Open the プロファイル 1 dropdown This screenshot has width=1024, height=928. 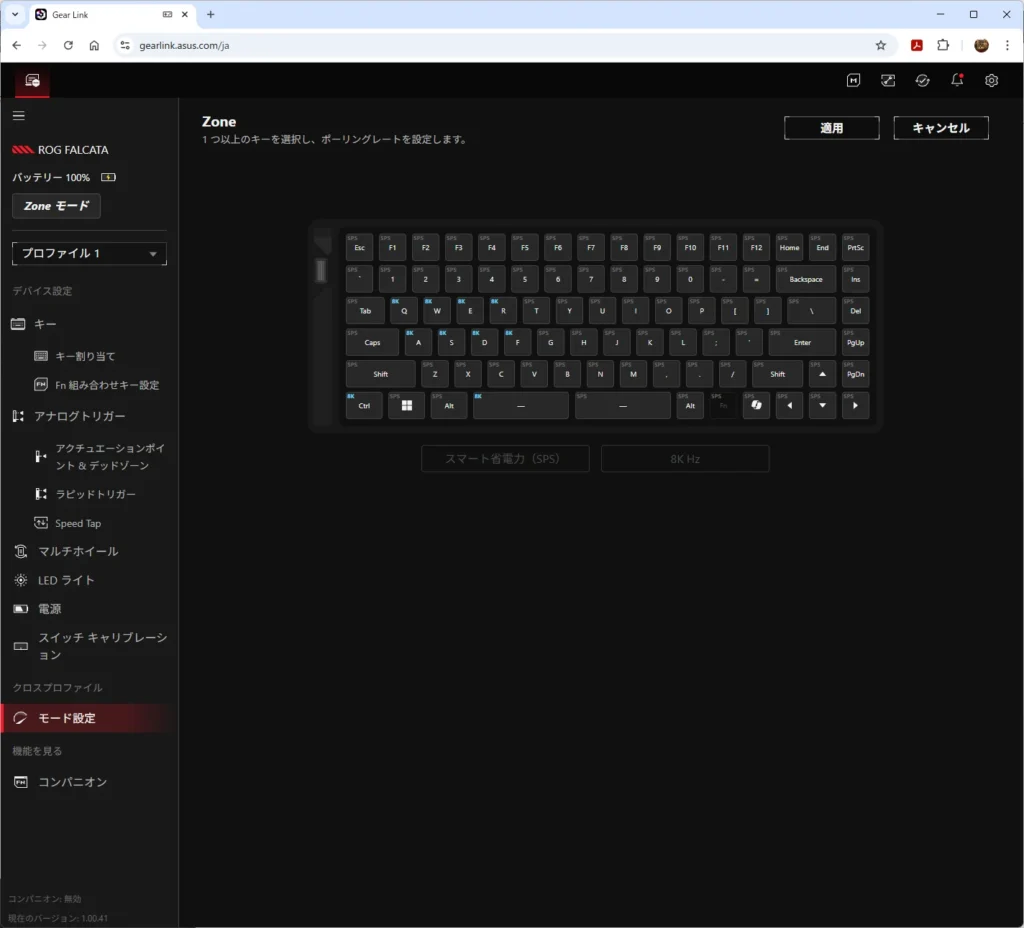[89, 254]
